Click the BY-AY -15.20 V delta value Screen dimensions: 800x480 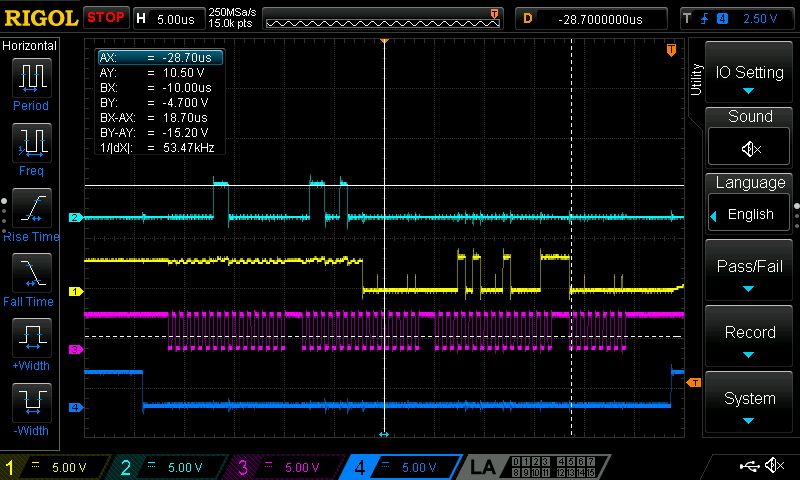(x=185, y=133)
